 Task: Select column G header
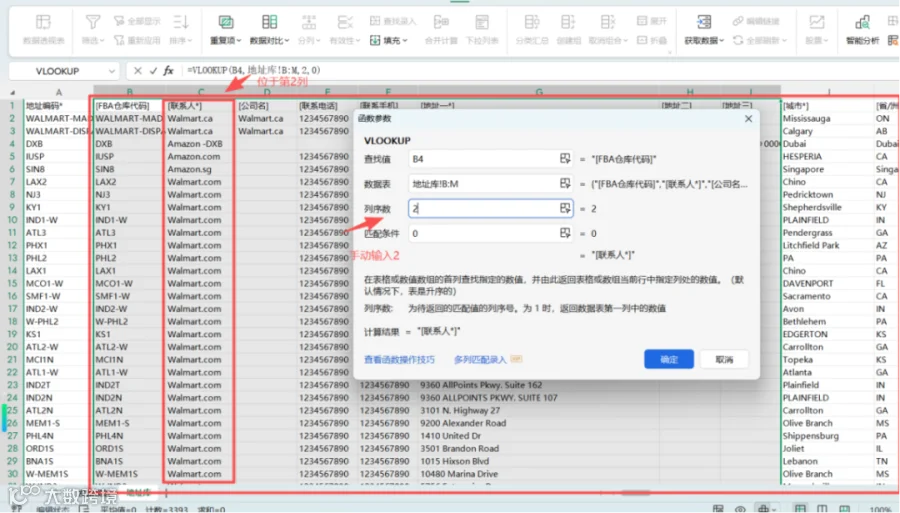538,92
